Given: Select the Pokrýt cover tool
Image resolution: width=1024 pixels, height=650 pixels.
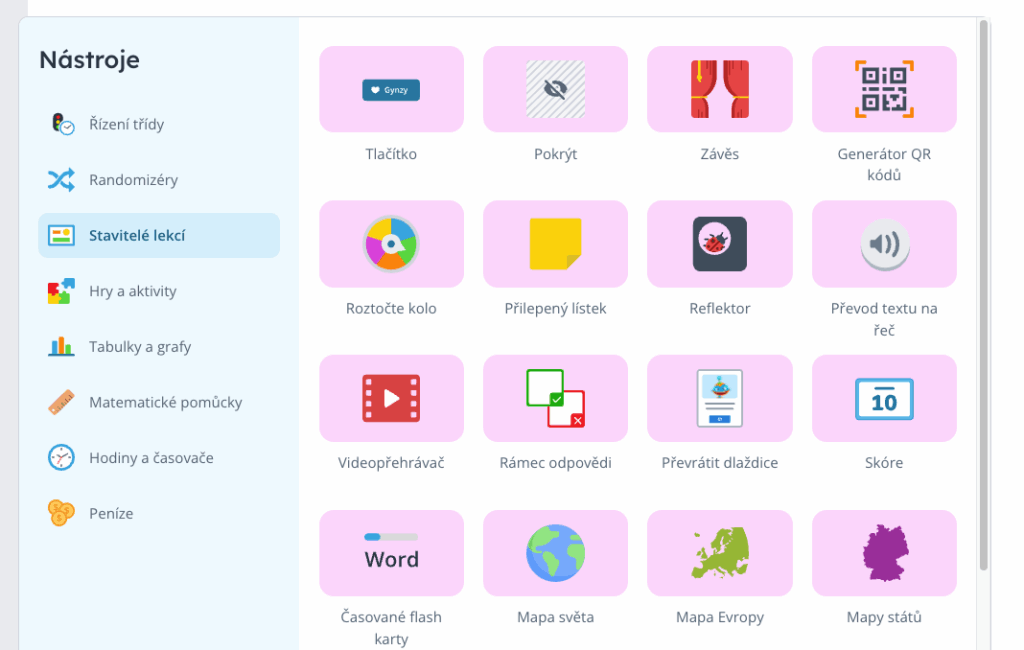Looking at the screenshot, I should [555, 90].
